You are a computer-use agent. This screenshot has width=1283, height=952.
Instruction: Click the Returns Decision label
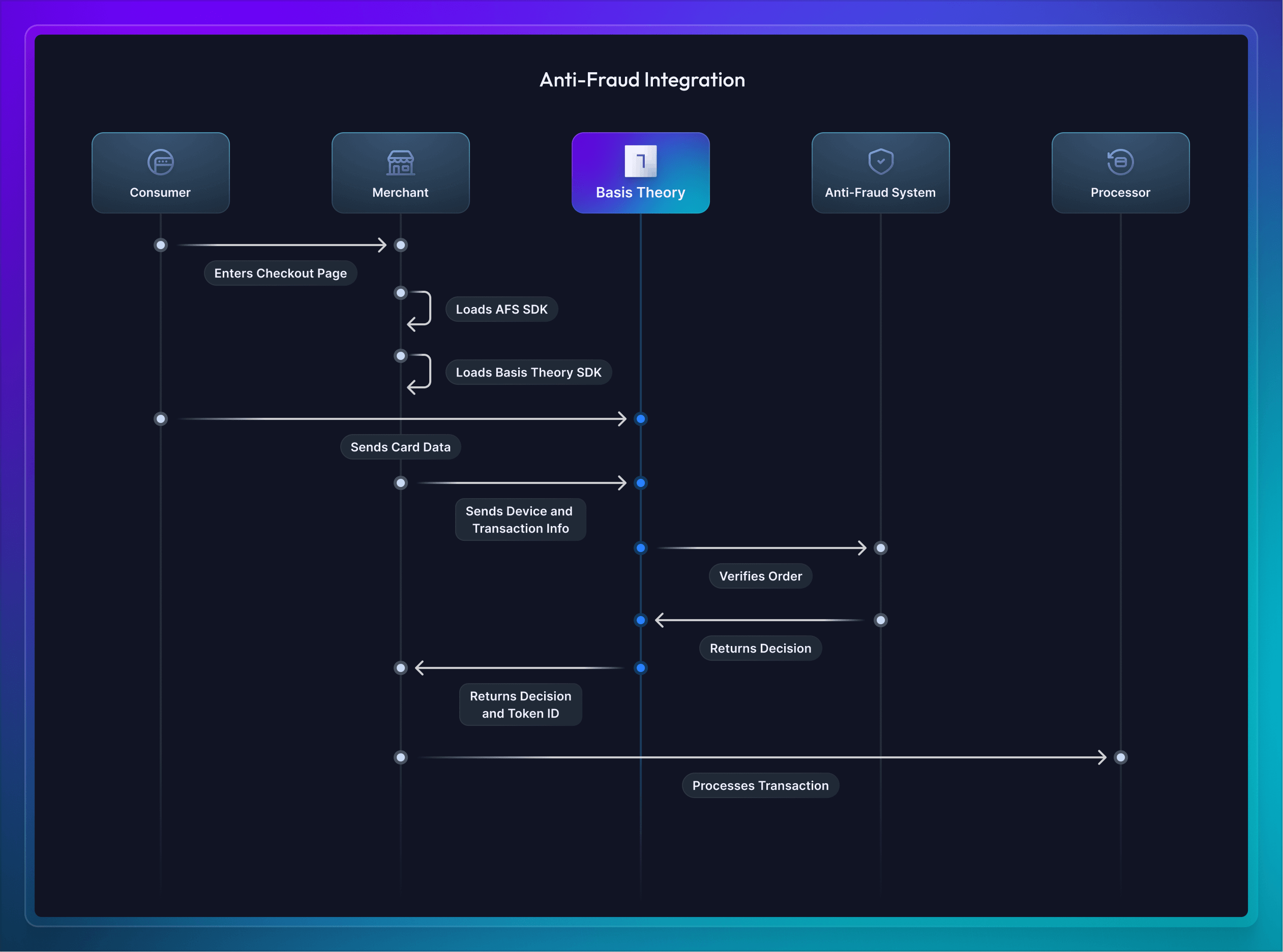pyautogui.click(x=760, y=648)
